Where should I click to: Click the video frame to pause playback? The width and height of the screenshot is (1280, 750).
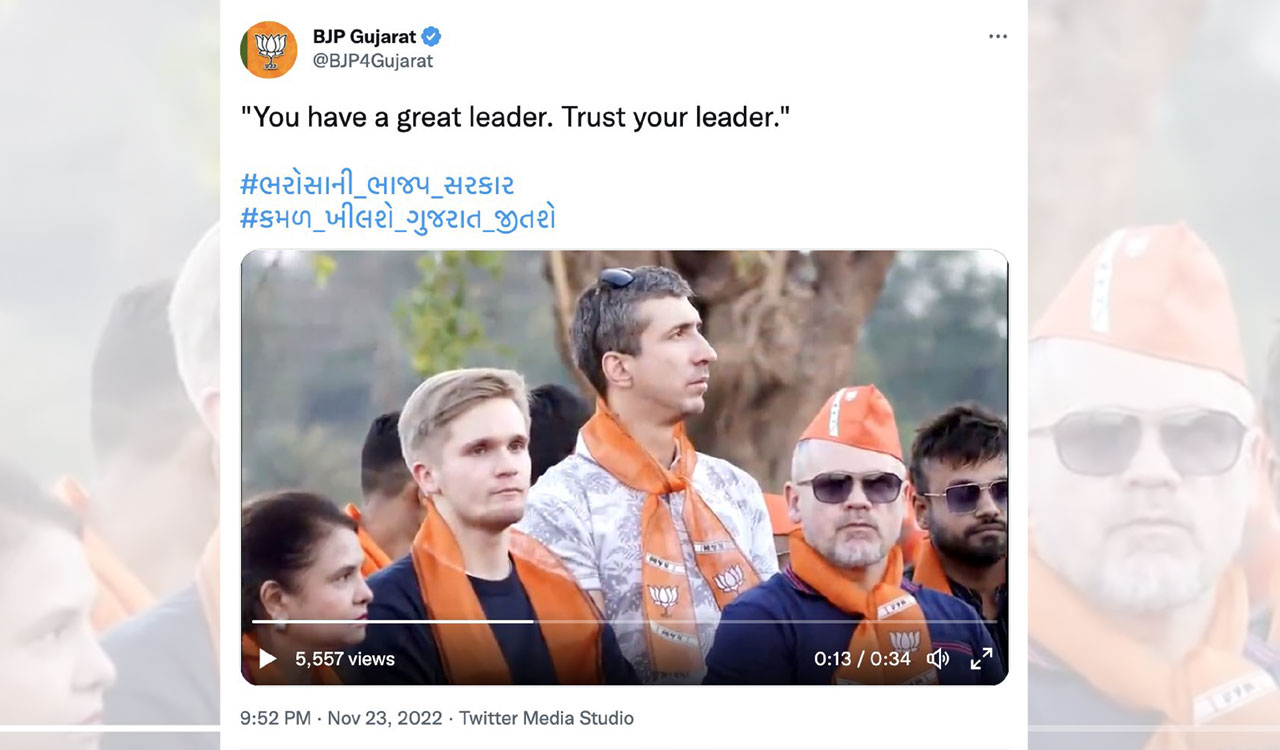628,430
